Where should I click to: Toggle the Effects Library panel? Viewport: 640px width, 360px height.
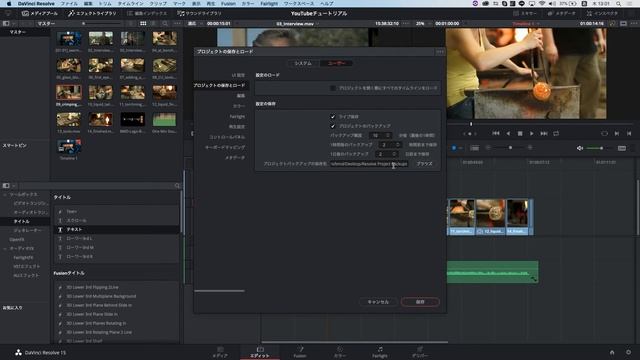pos(92,13)
